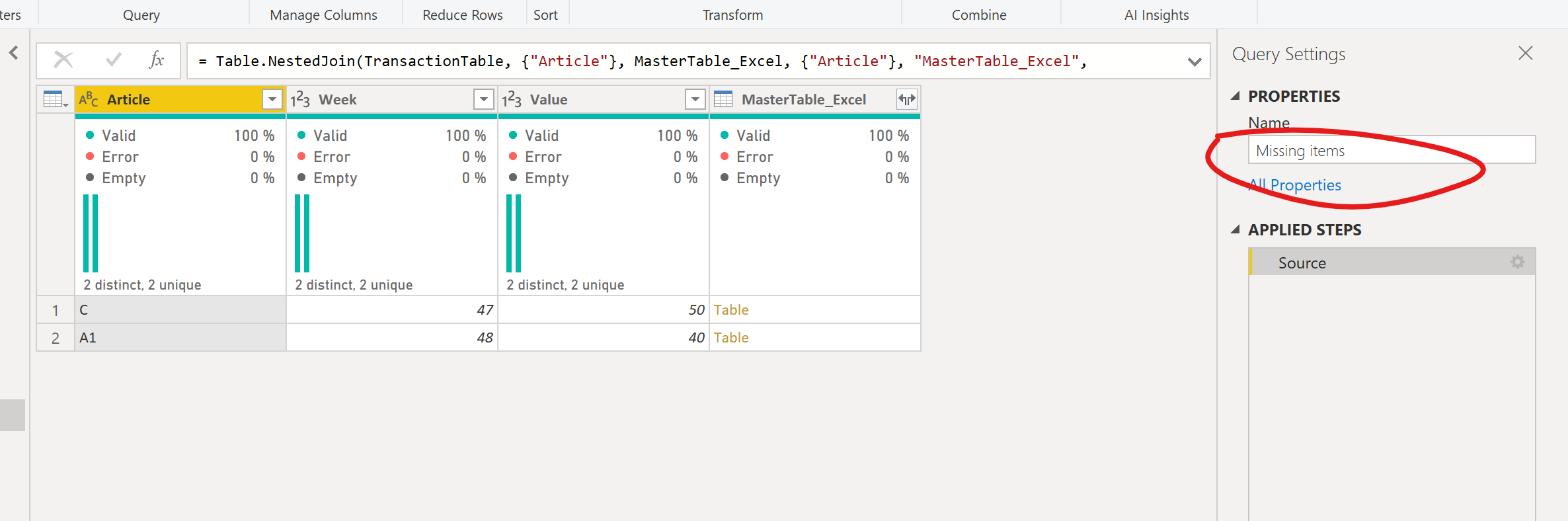Click Table link in row A1
This screenshot has height=521, width=1568.
pos(731,338)
